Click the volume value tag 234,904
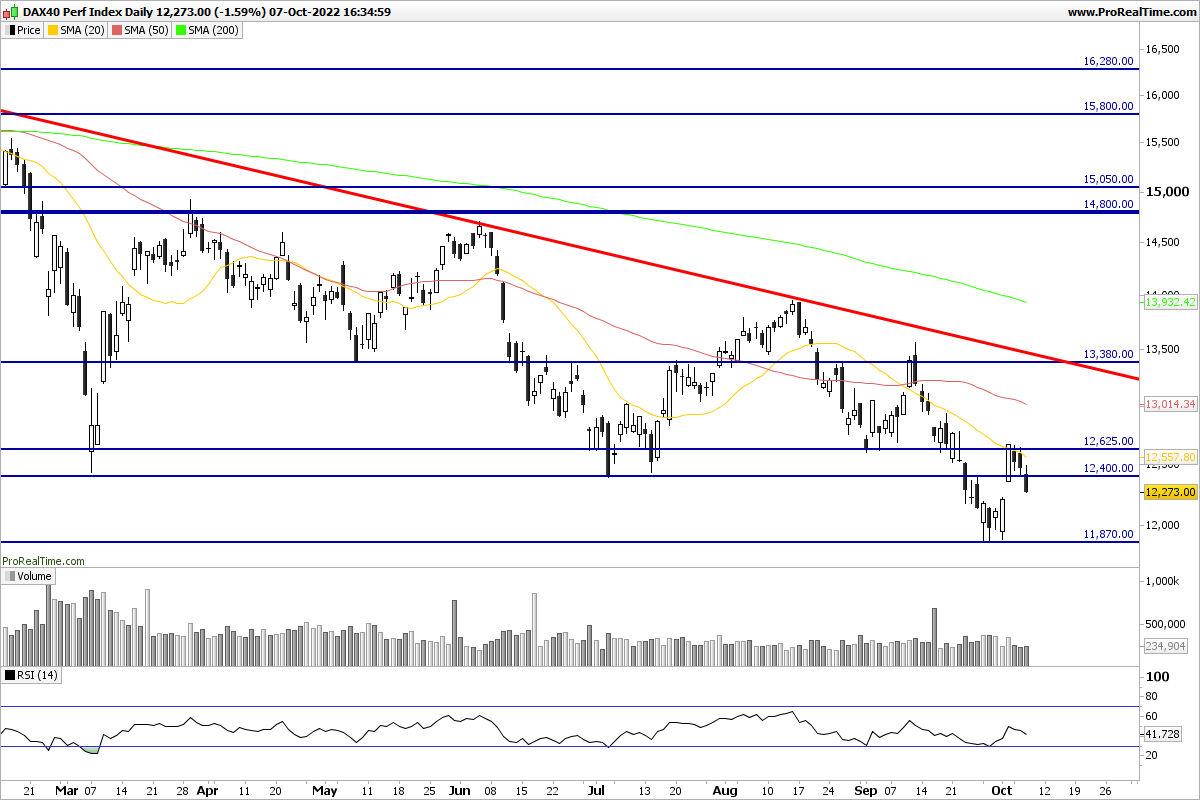 pyautogui.click(x=1166, y=646)
